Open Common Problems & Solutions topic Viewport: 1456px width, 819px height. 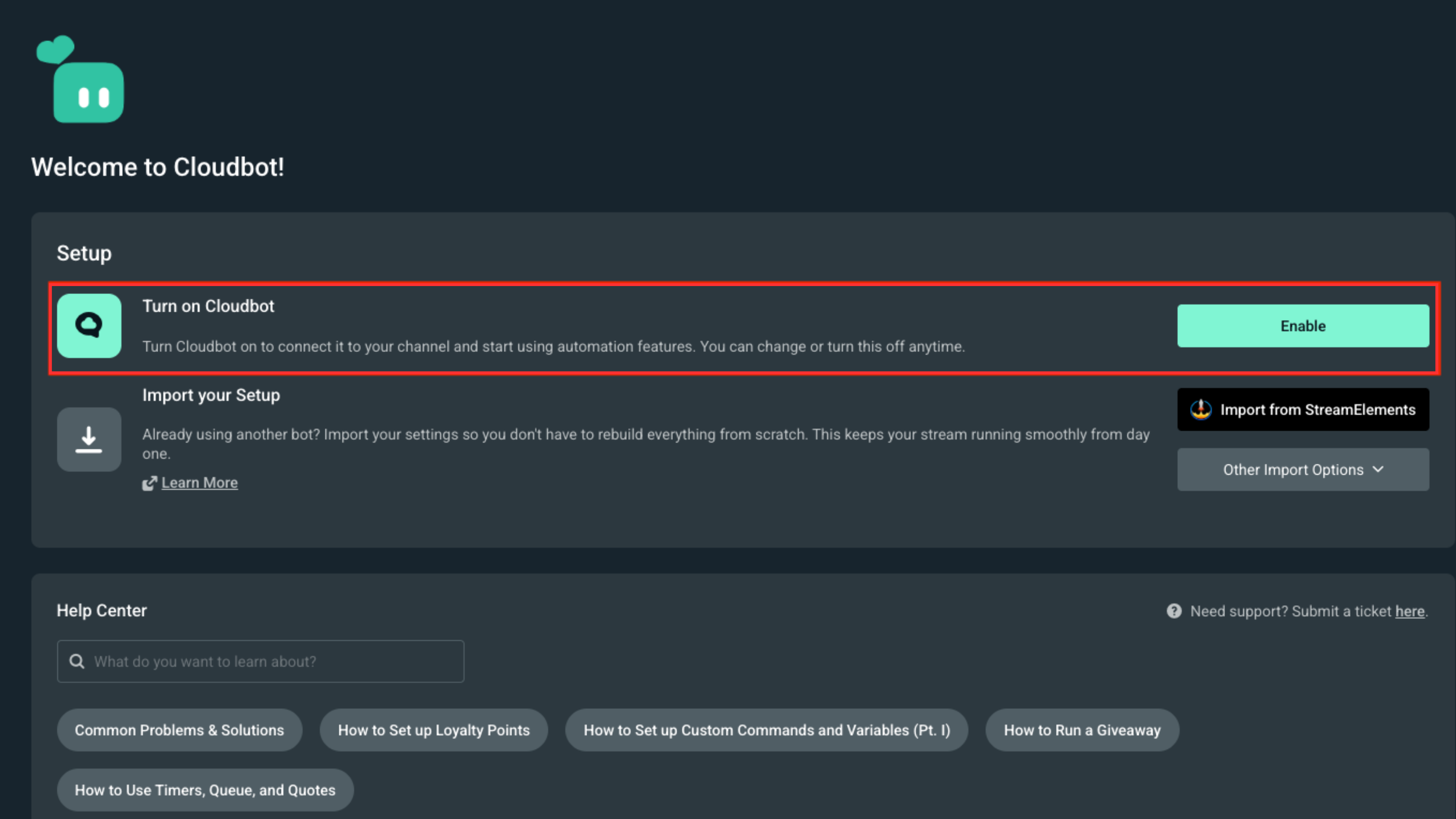click(179, 730)
